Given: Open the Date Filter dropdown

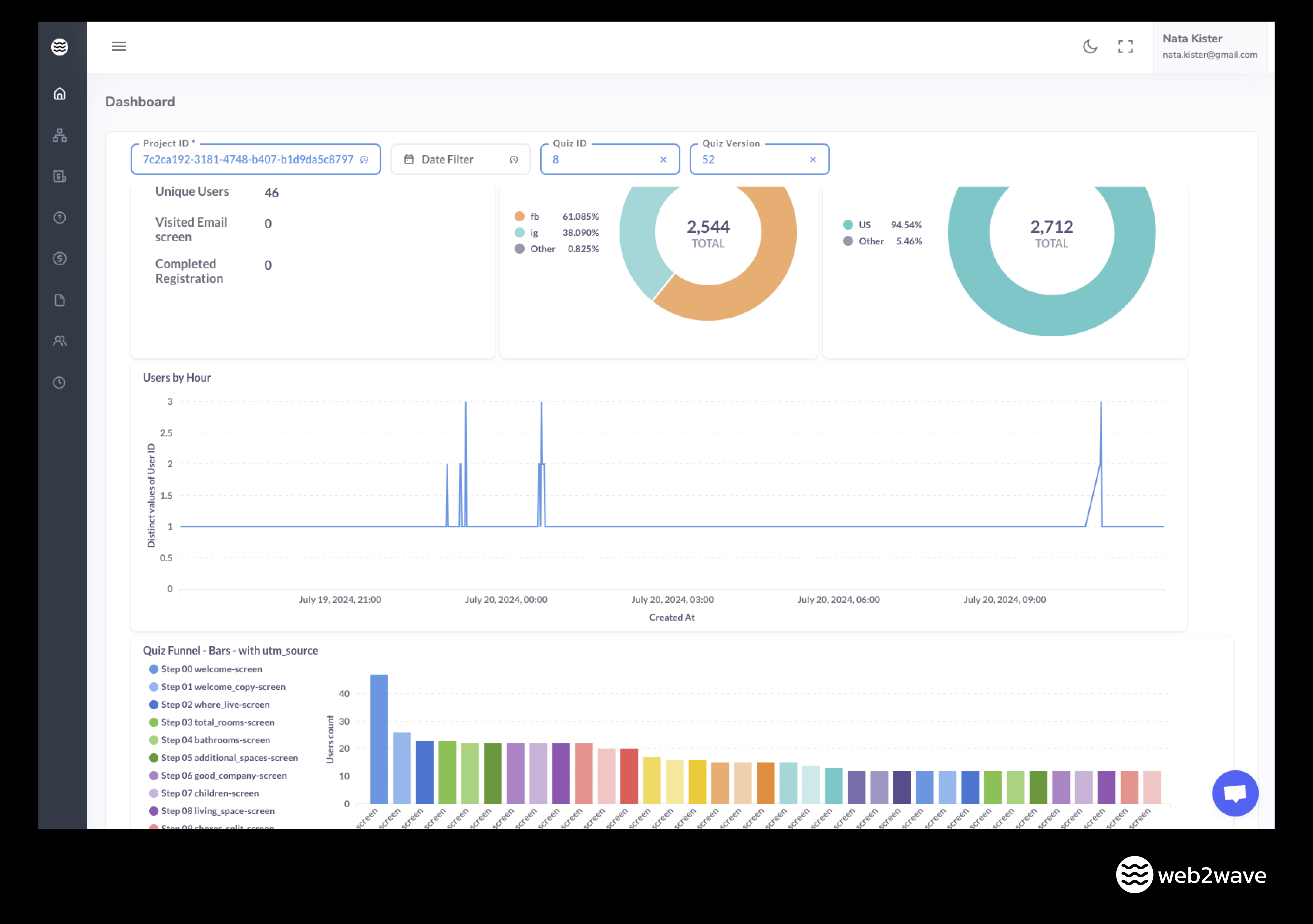Looking at the screenshot, I should coord(460,159).
